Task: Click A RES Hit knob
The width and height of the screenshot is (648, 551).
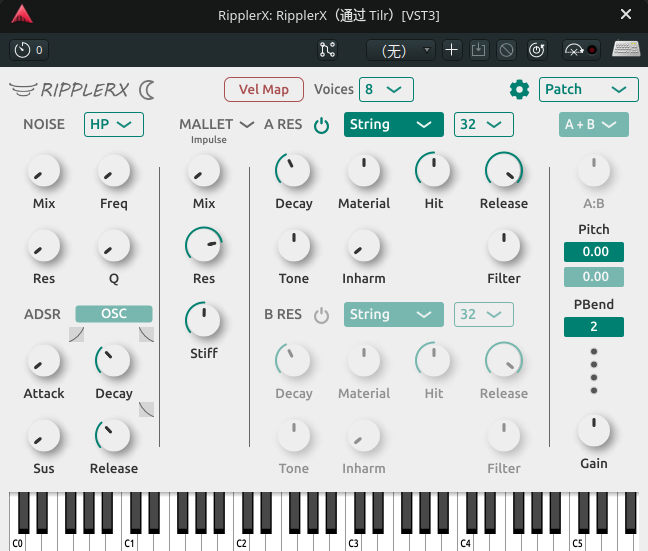Action: pyautogui.click(x=434, y=170)
